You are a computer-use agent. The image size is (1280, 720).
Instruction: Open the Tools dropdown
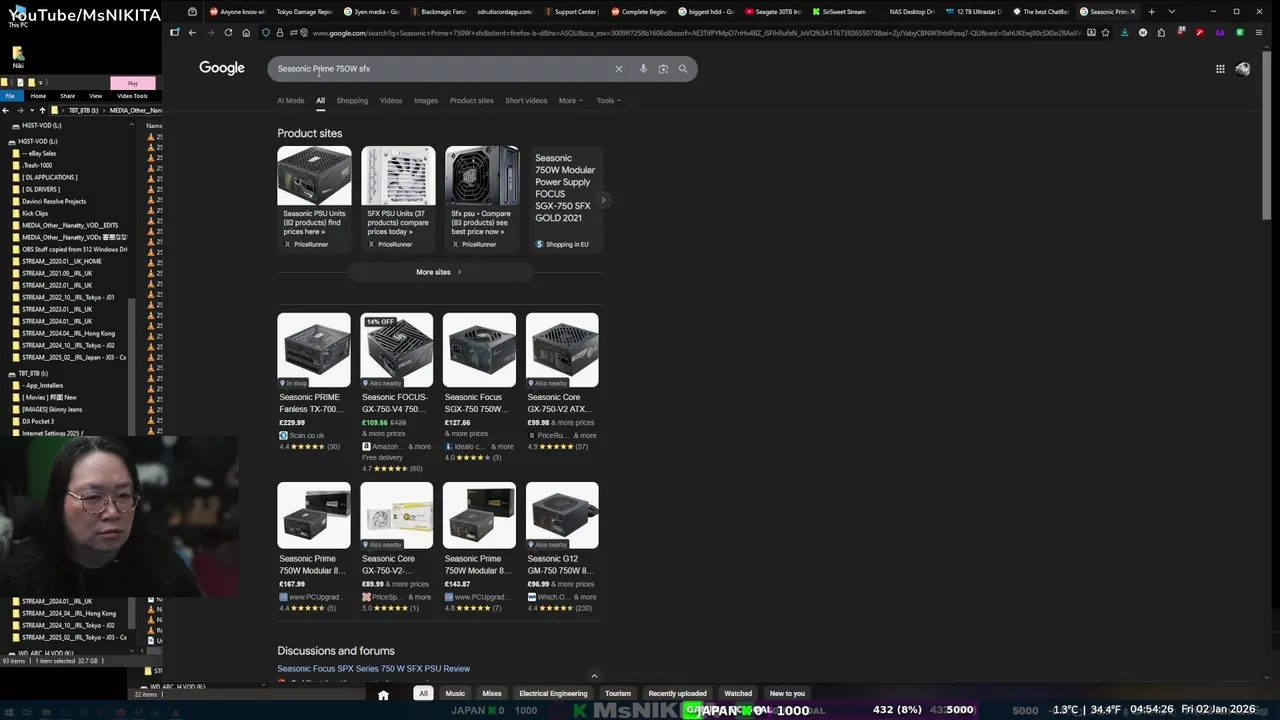tap(608, 100)
